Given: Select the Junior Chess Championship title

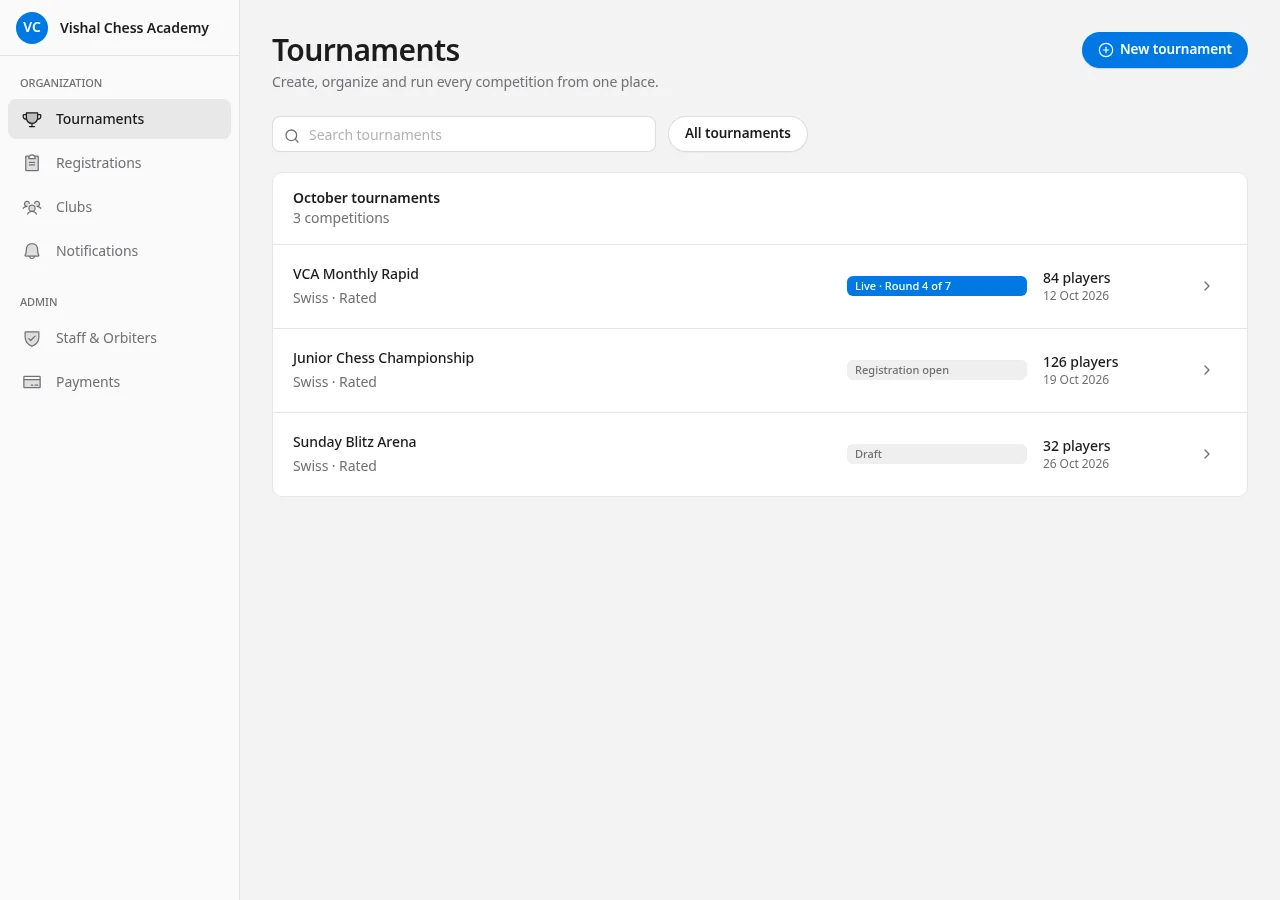Looking at the screenshot, I should tap(383, 358).
